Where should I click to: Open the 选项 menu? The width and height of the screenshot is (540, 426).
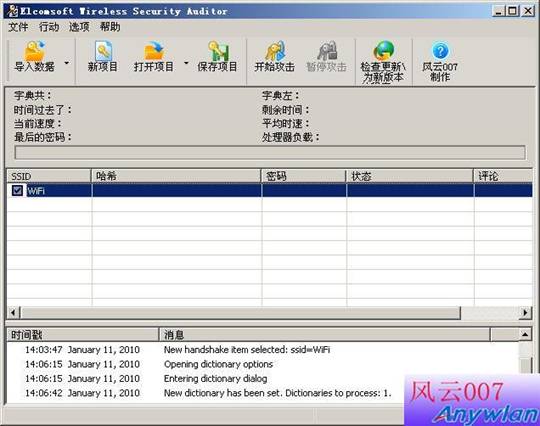click(x=79, y=27)
